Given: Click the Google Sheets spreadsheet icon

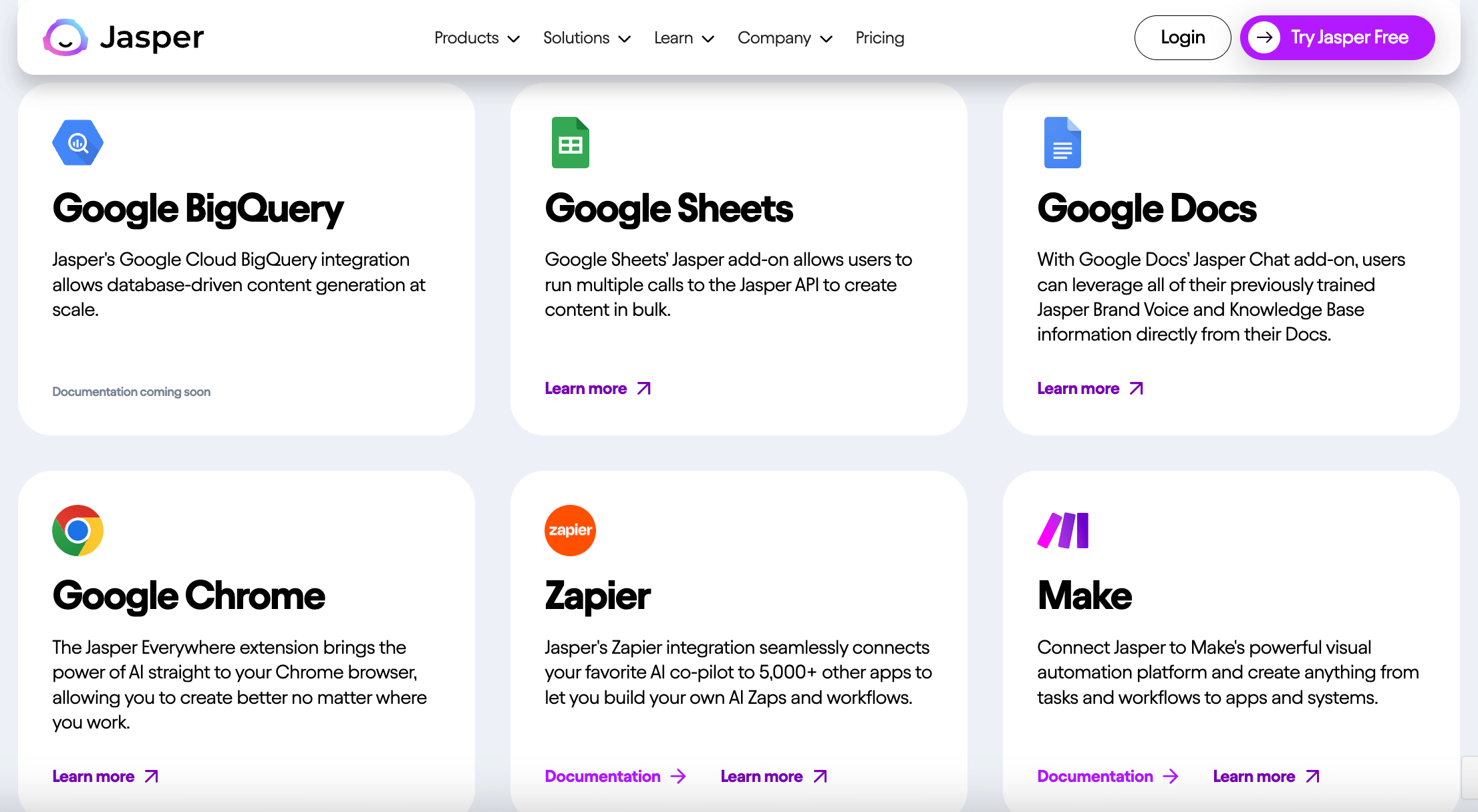Looking at the screenshot, I should 570,142.
